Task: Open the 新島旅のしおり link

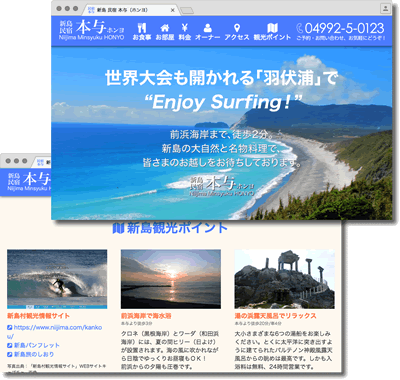Action: pyautogui.click(x=34, y=354)
